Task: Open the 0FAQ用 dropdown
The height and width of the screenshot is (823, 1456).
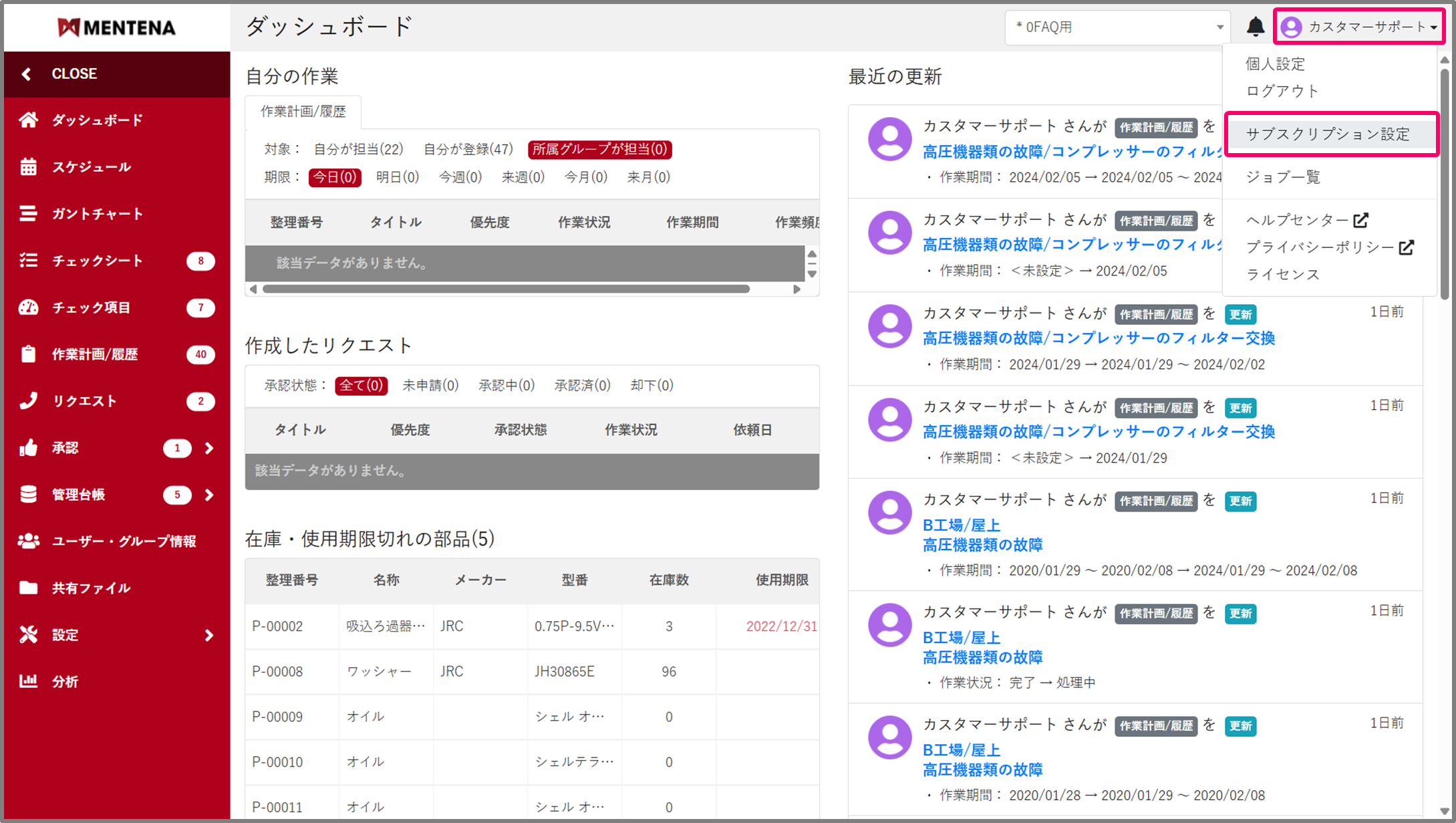Action: point(1117,27)
